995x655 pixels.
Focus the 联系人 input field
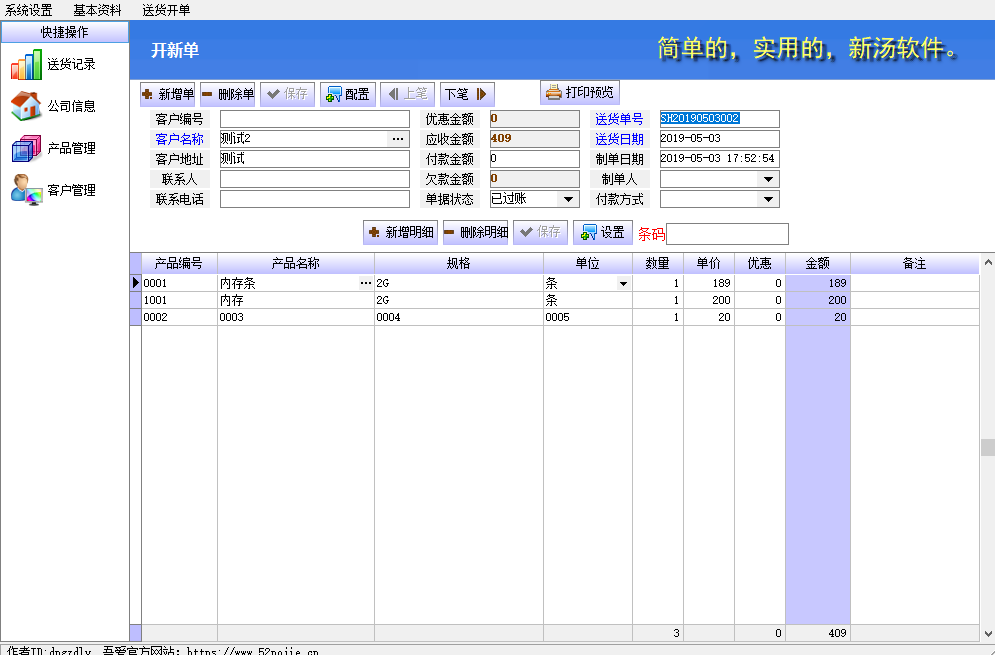click(315, 179)
